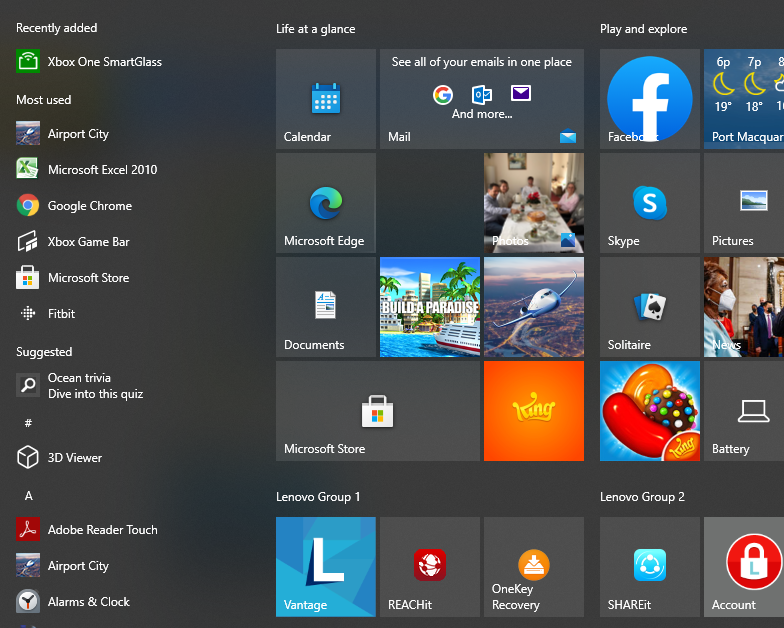784x628 pixels.
Task: Open the orange King tile
Action: click(x=534, y=411)
